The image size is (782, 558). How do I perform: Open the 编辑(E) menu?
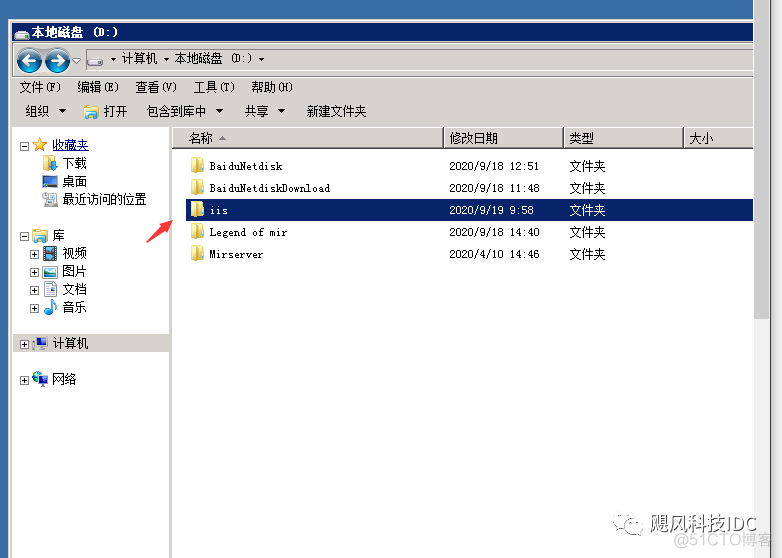click(x=98, y=87)
